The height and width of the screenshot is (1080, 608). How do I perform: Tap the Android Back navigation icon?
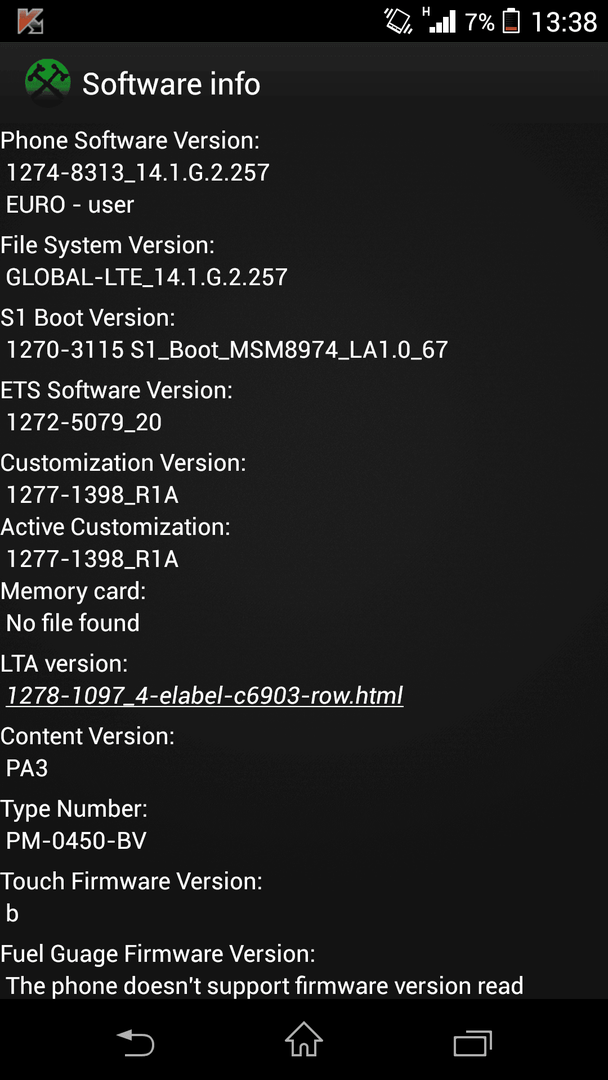[x=135, y=1042]
